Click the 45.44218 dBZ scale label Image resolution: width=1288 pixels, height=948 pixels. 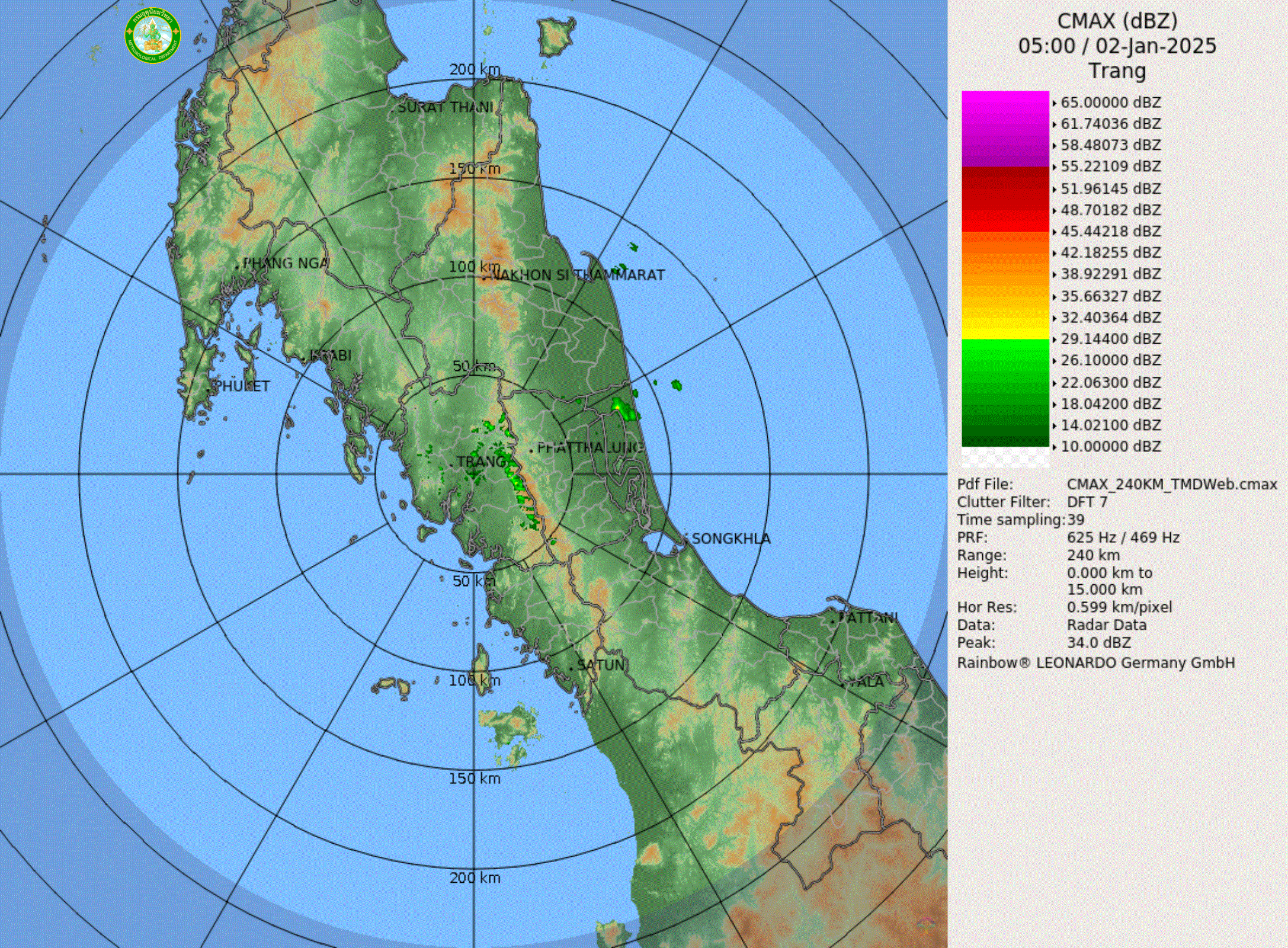(x=1111, y=231)
